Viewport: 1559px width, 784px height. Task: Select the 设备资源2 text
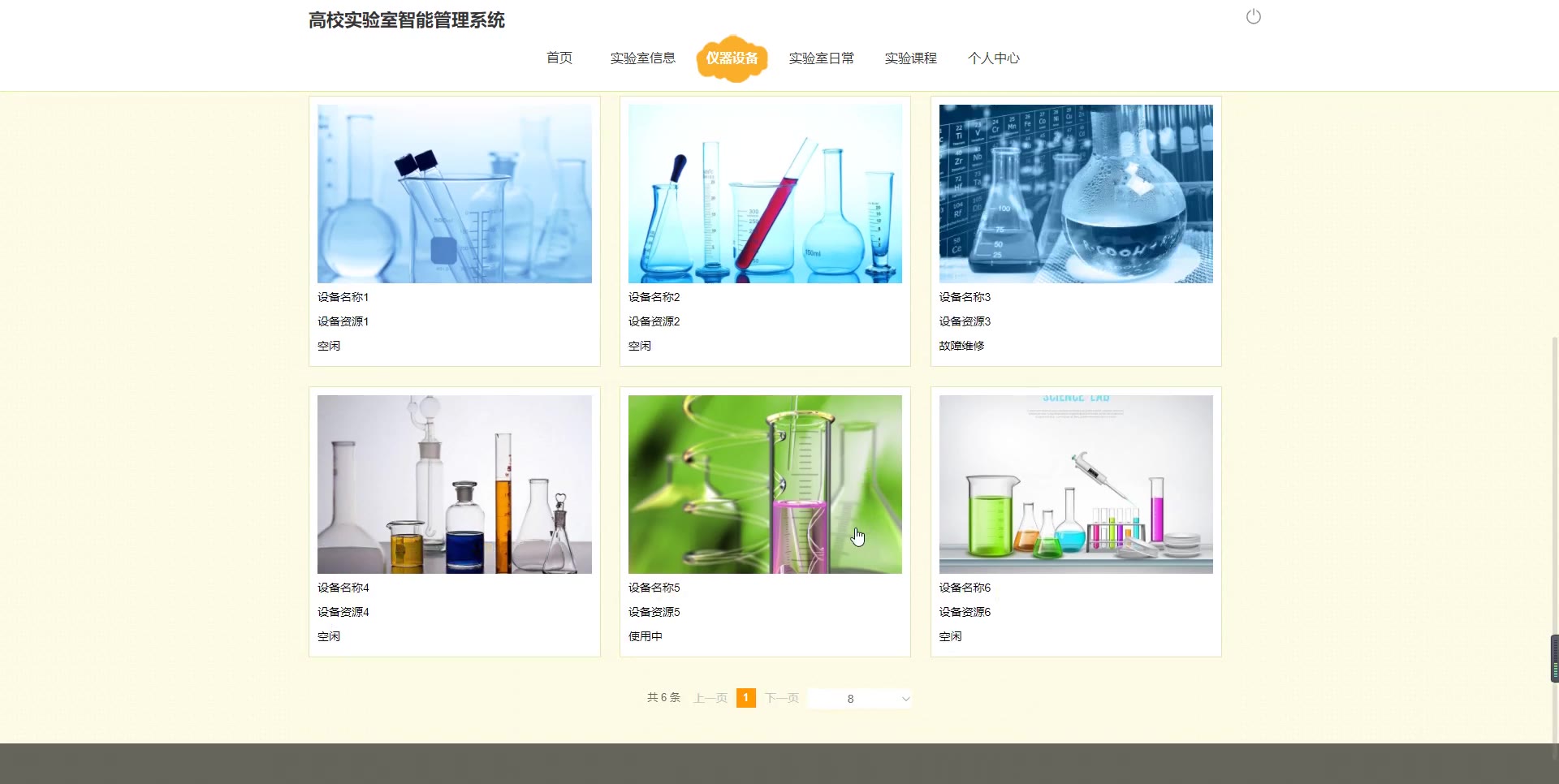coord(654,321)
